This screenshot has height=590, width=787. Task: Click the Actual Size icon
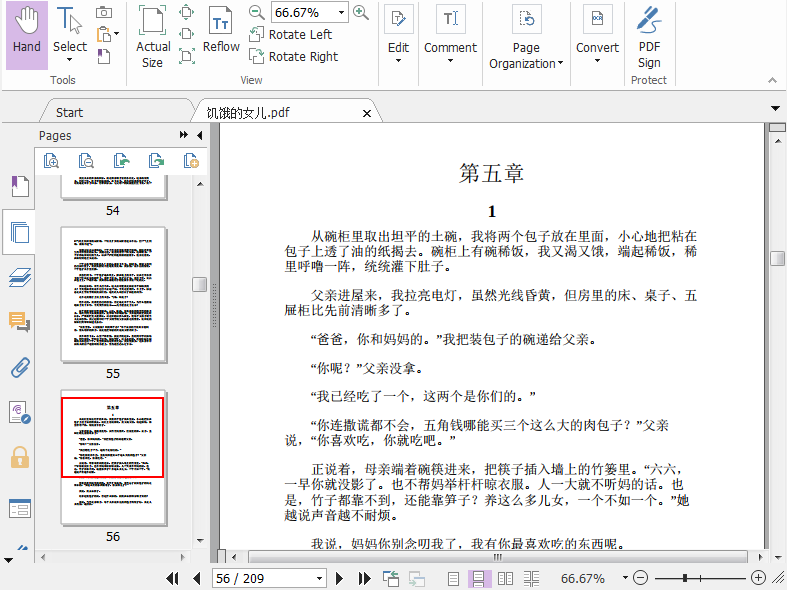(153, 37)
